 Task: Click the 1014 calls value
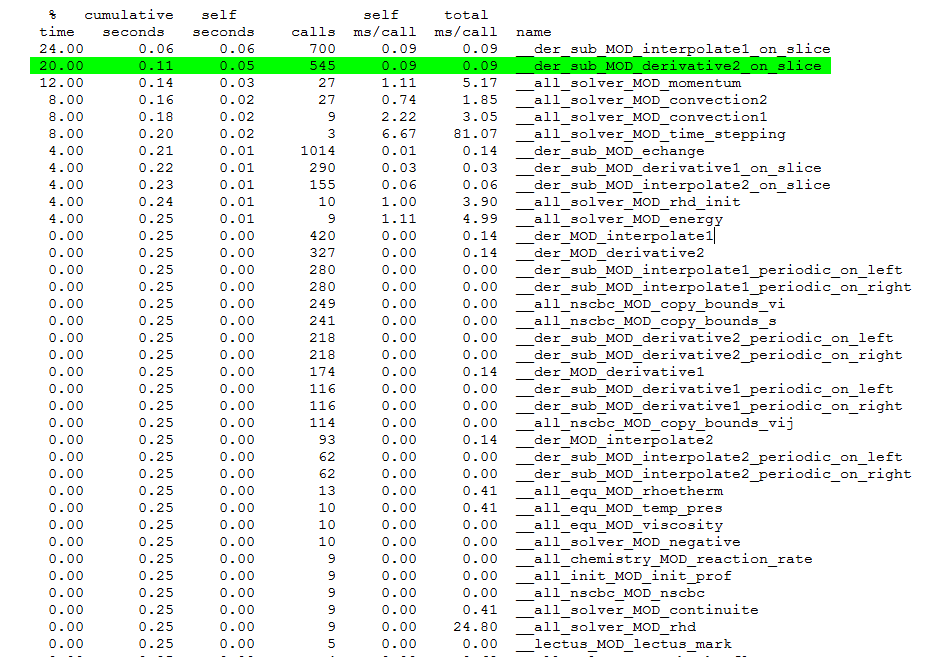(x=318, y=151)
